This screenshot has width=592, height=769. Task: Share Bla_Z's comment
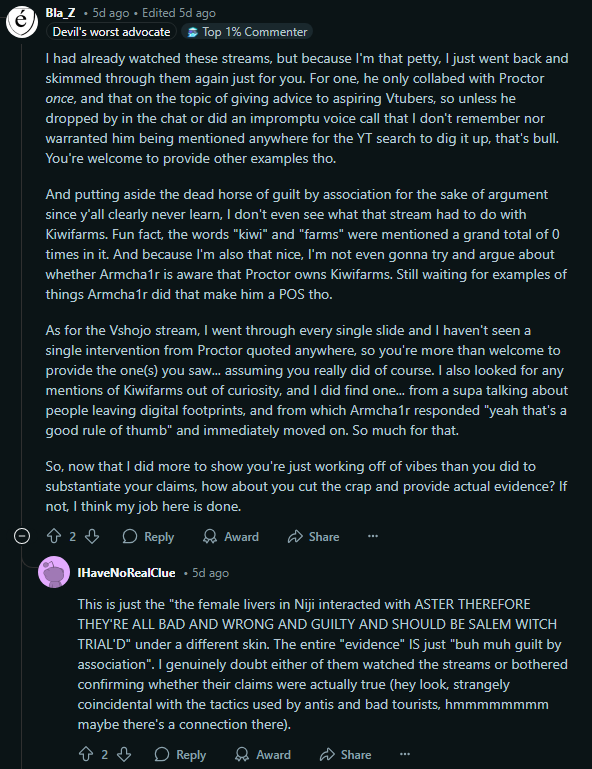tap(313, 537)
